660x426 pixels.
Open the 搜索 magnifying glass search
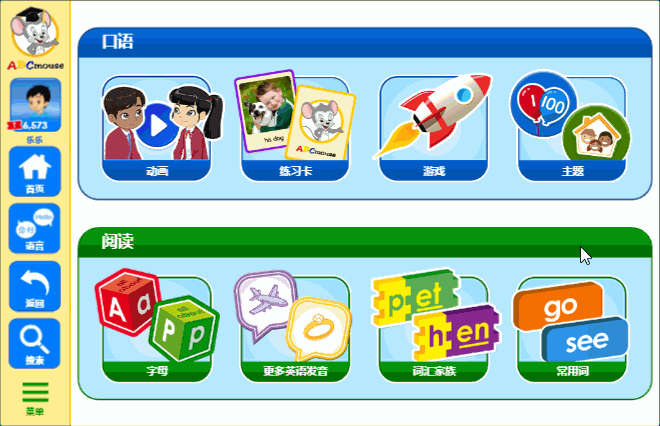click(x=35, y=343)
